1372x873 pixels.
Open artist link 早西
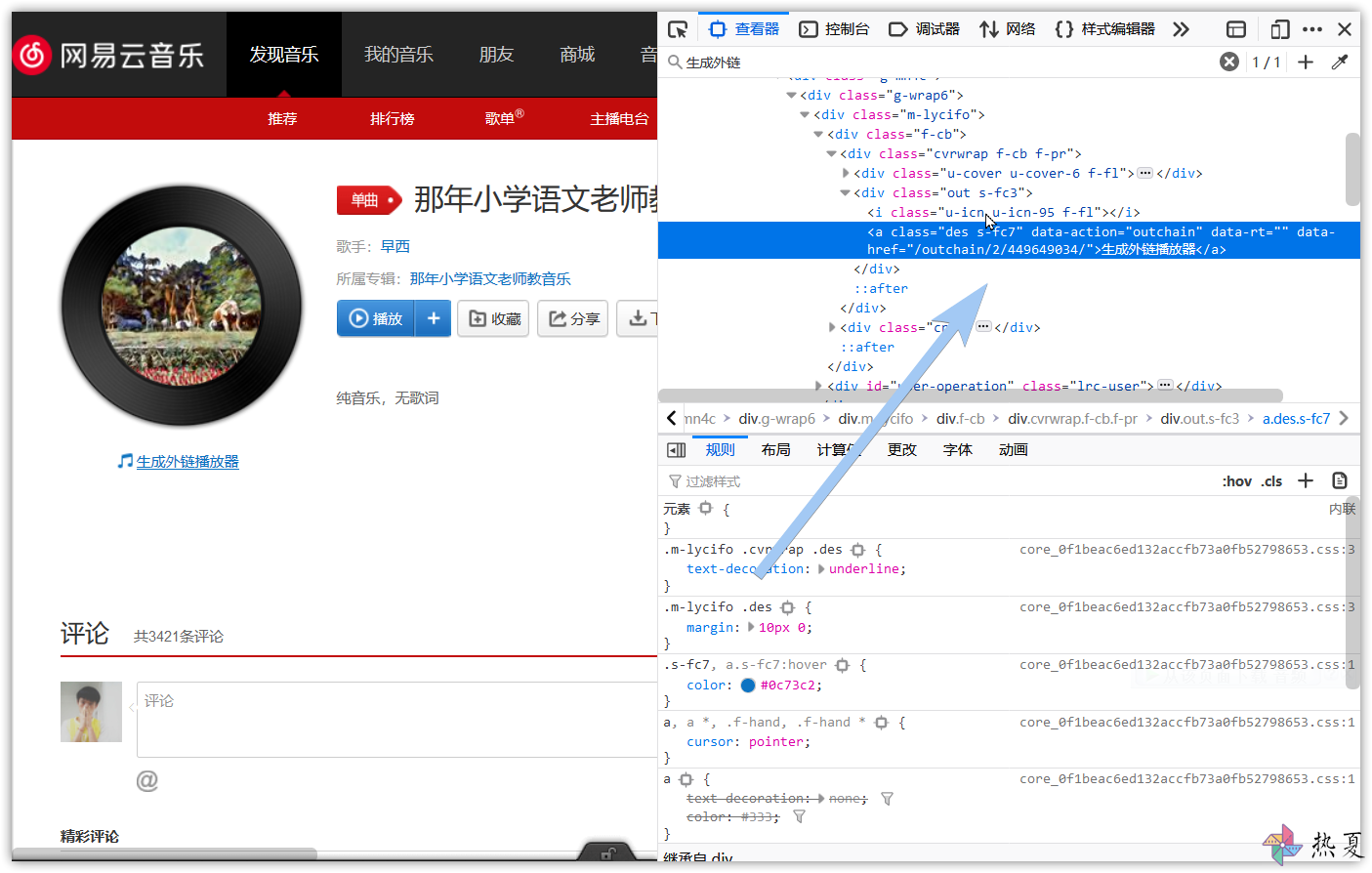point(395,247)
